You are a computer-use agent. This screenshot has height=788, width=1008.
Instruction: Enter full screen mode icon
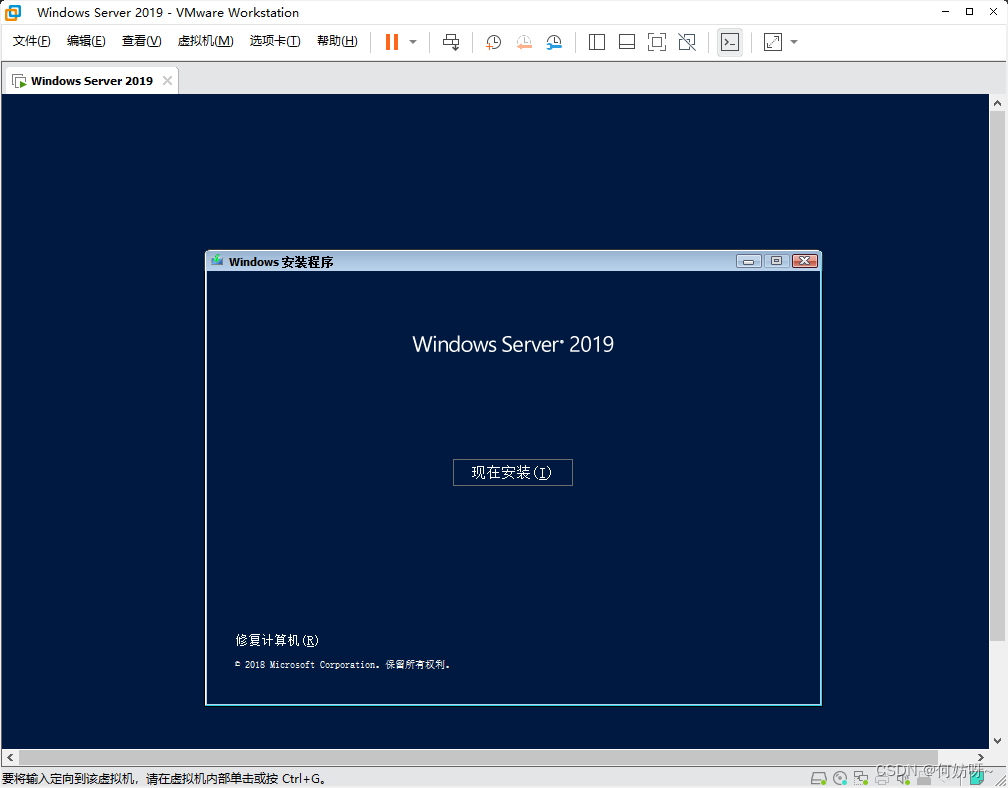pyautogui.click(x=656, y=42)
